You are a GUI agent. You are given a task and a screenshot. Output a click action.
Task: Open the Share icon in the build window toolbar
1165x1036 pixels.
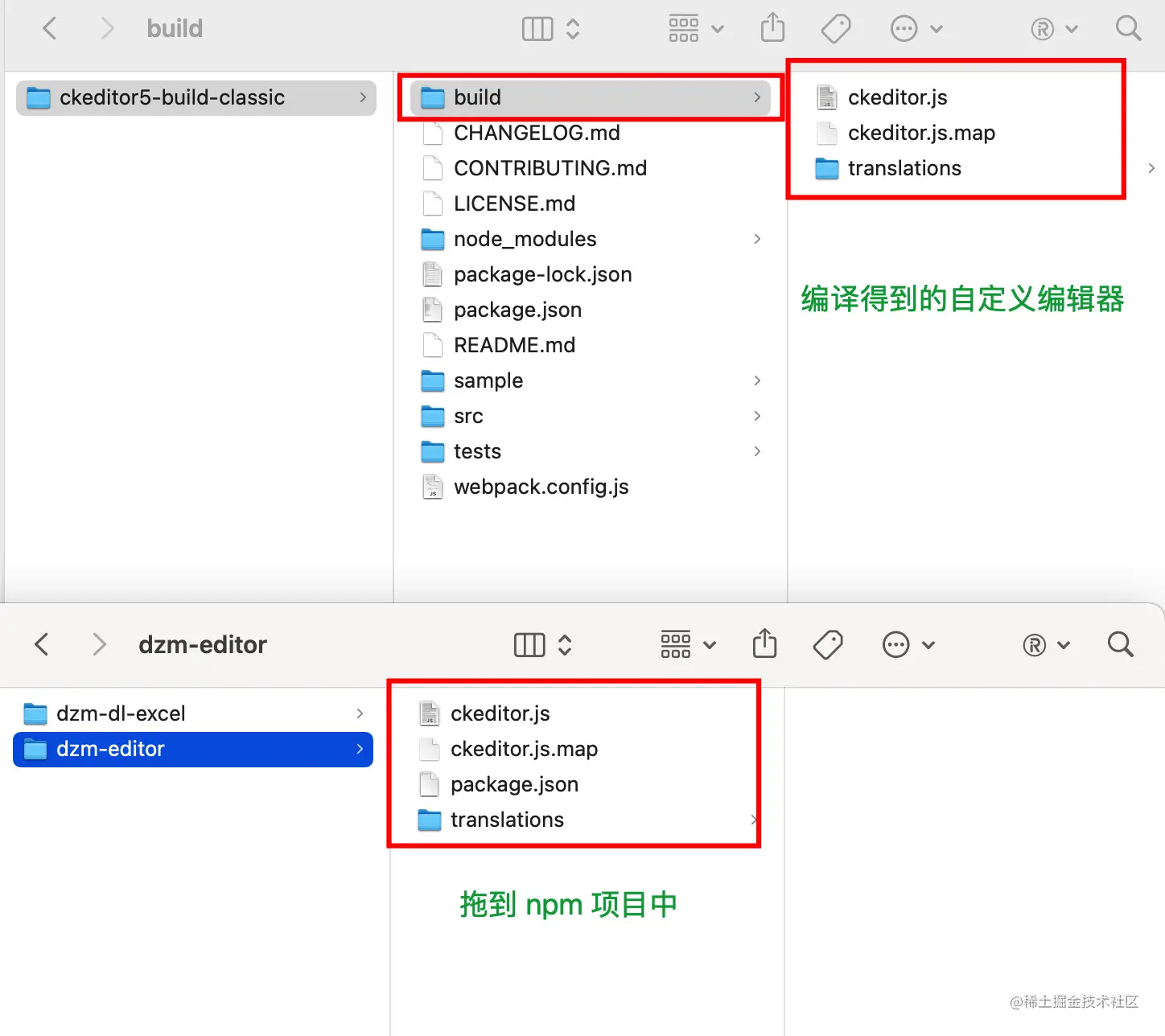[x=772, y=27]
